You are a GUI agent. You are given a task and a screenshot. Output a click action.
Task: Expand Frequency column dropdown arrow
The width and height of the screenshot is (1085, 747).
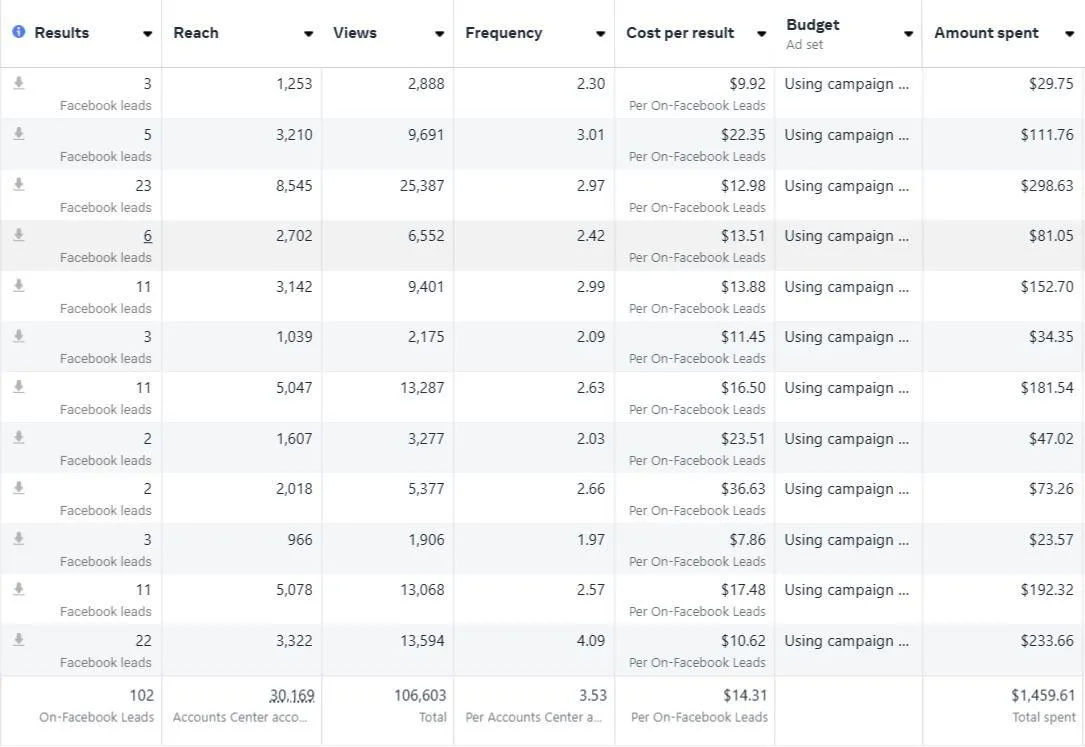[600, 34]
